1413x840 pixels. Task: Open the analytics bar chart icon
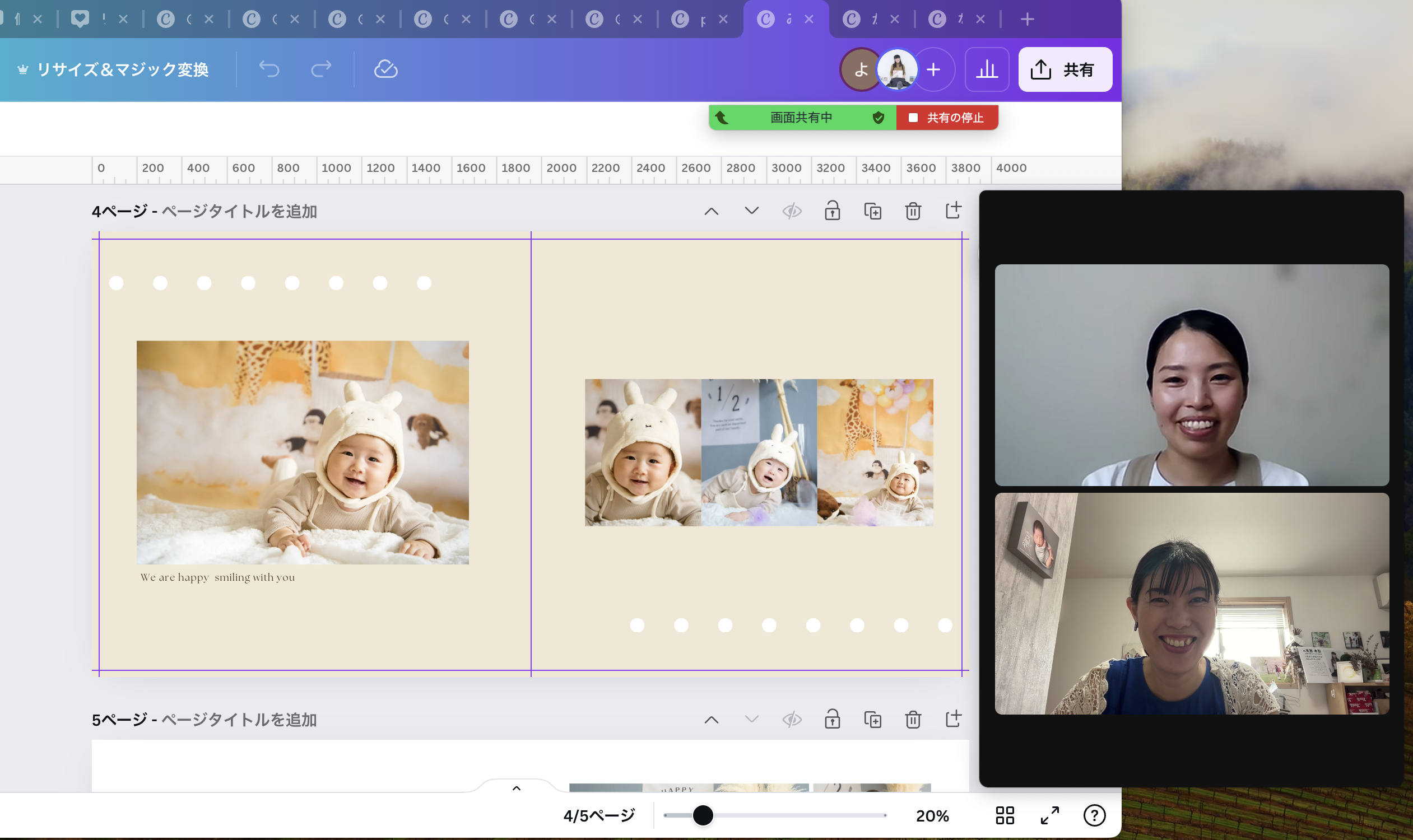pos(987,69)
